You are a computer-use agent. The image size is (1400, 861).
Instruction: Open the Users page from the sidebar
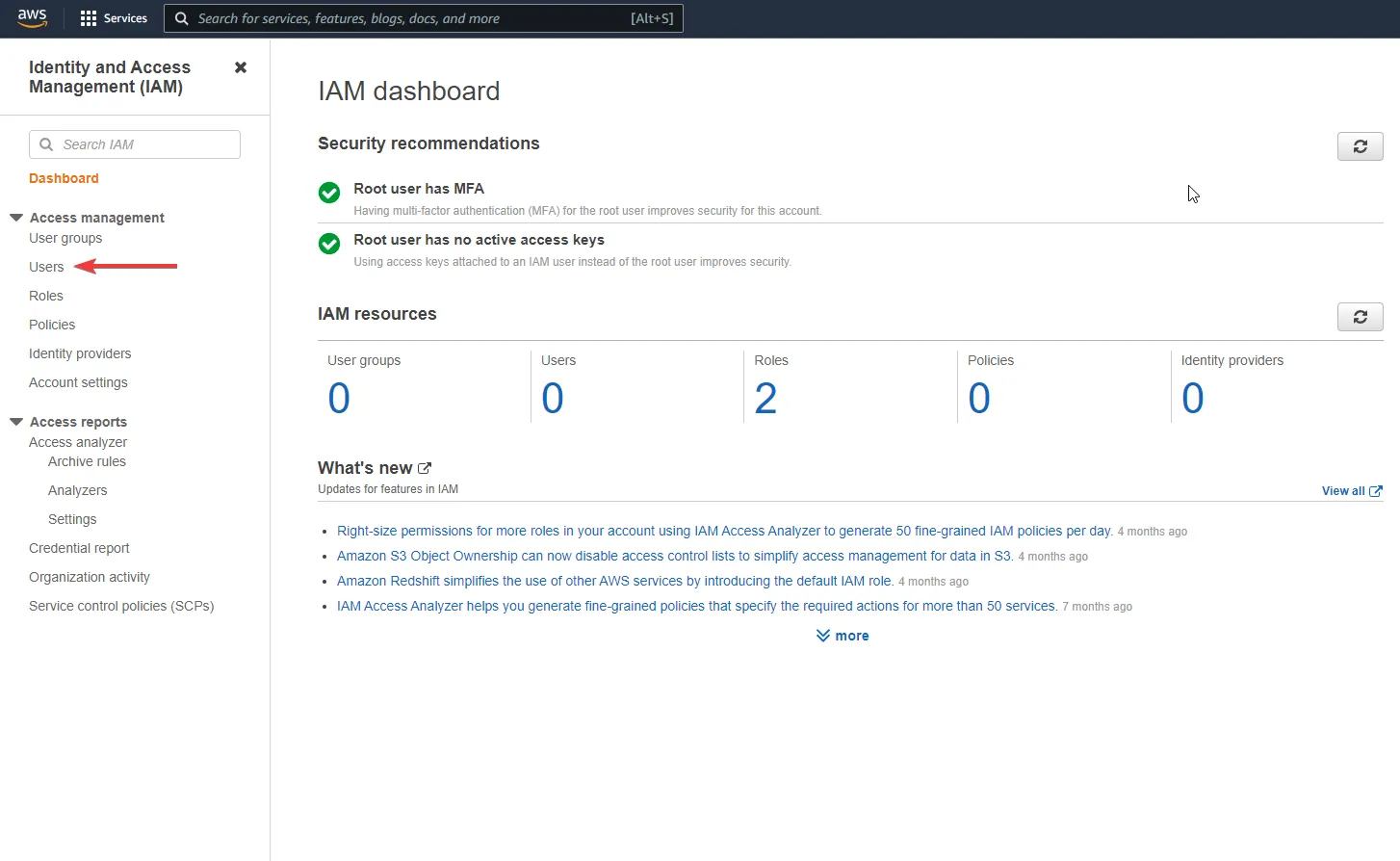pyautogui.click(x=46, y=267)
